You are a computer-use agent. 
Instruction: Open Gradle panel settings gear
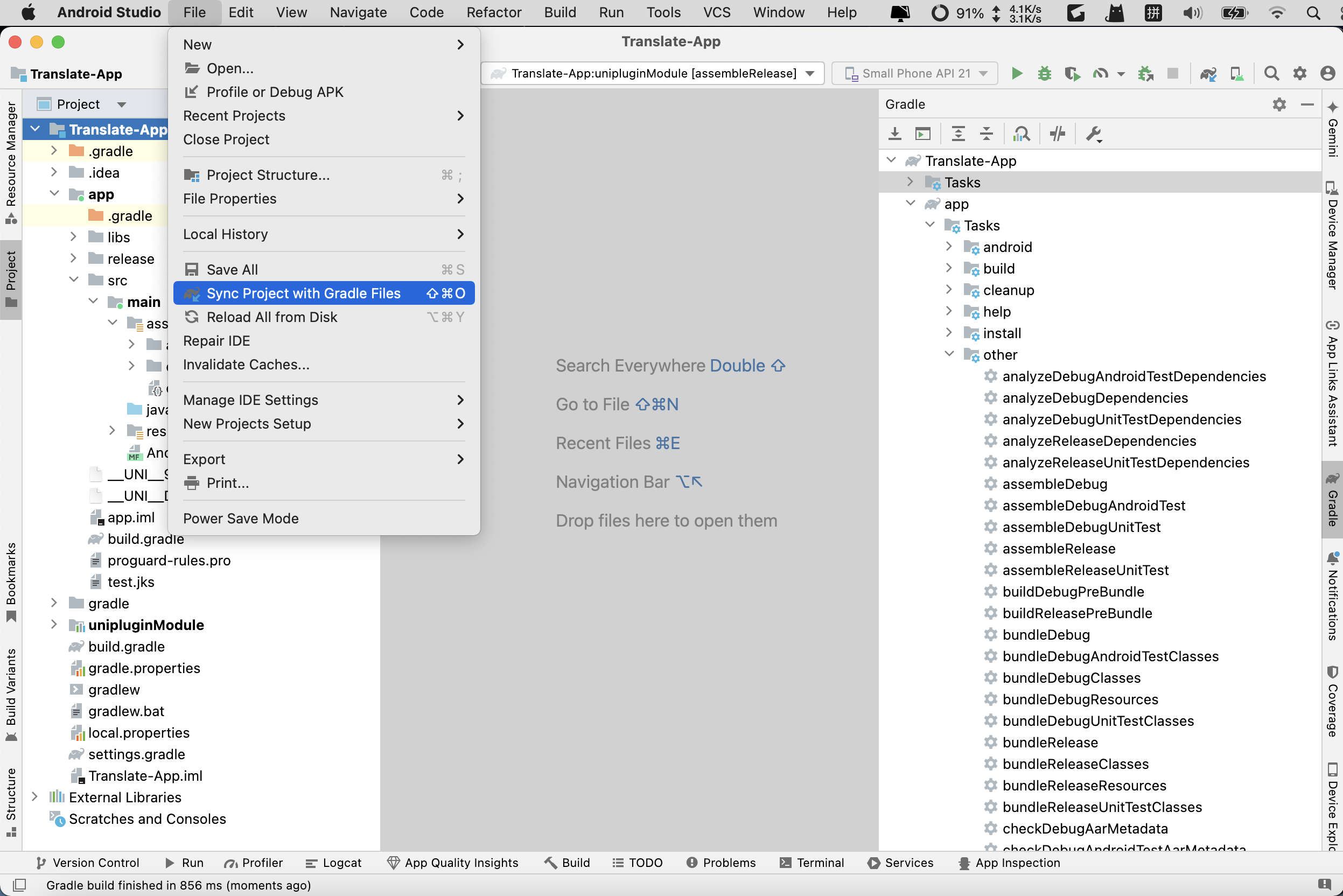(x=1279, y=104)
